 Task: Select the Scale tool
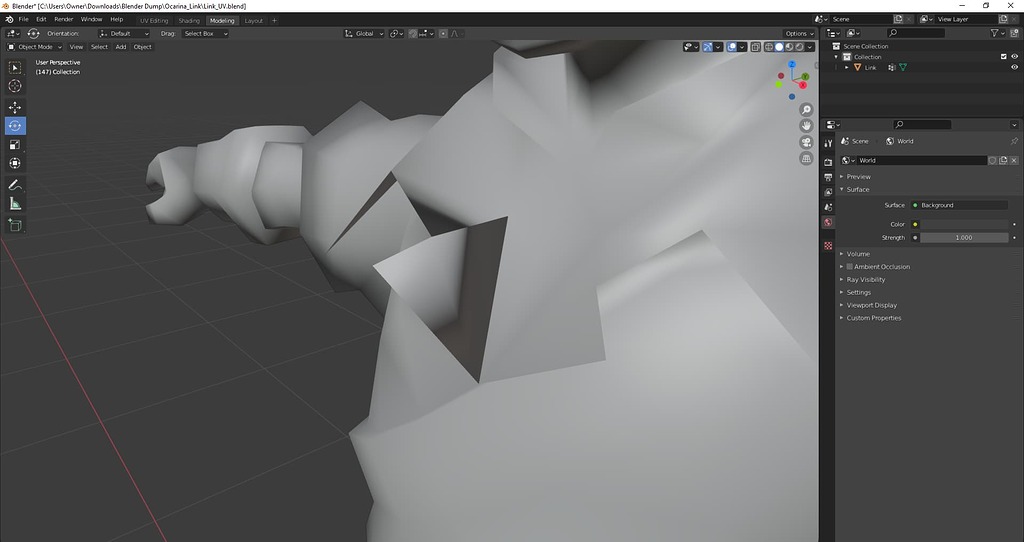(15, 145)
